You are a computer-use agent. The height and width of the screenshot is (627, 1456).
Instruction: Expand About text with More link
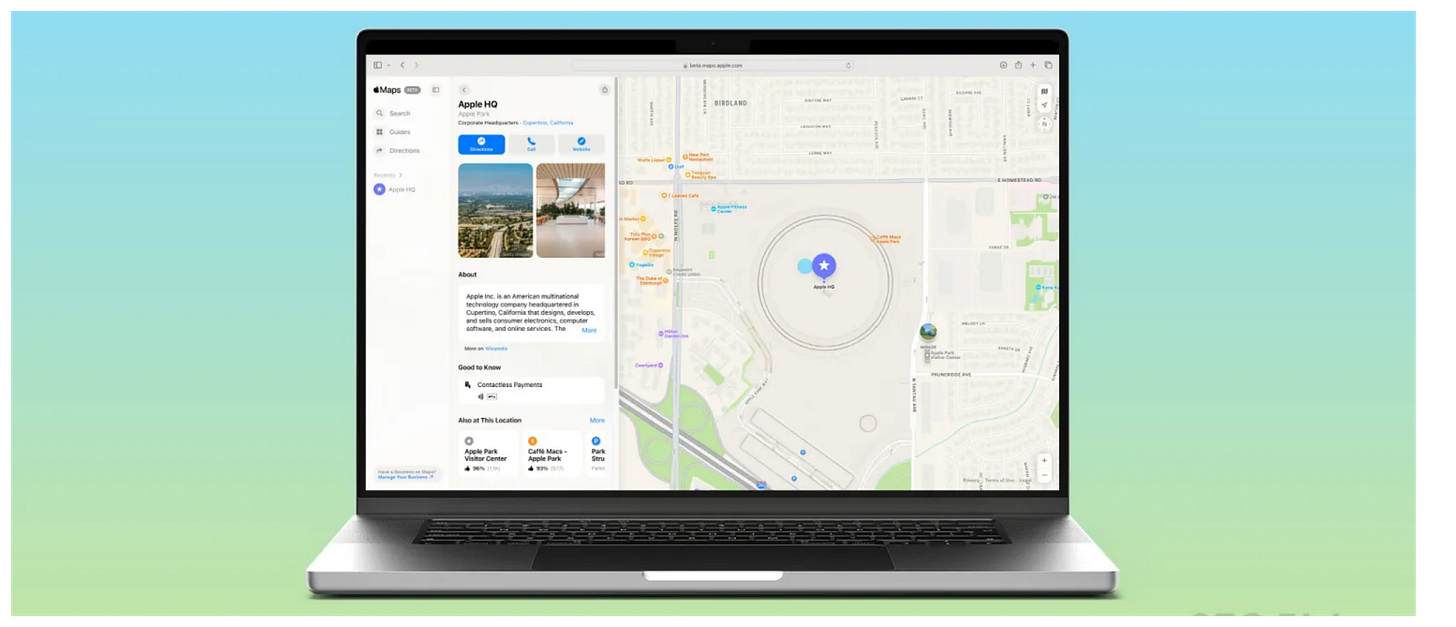589,330
